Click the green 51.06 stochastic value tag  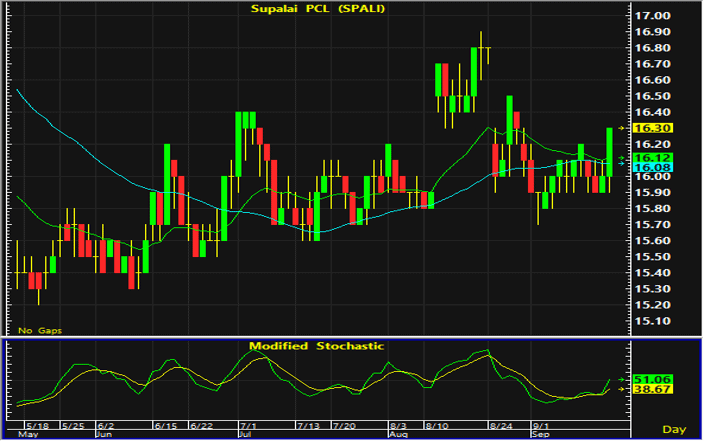pos(652,379)
